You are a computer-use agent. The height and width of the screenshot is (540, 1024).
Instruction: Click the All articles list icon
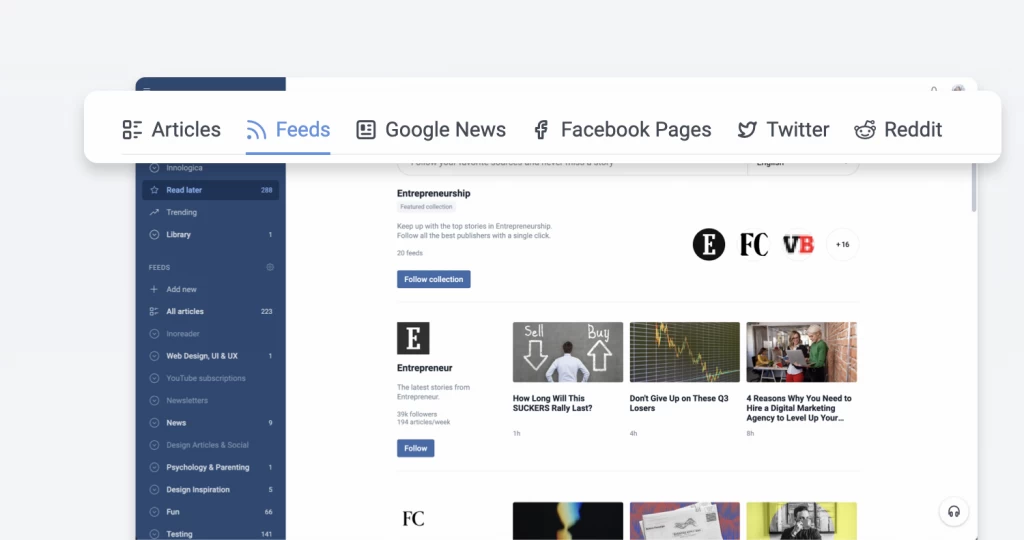pos(154,311)
